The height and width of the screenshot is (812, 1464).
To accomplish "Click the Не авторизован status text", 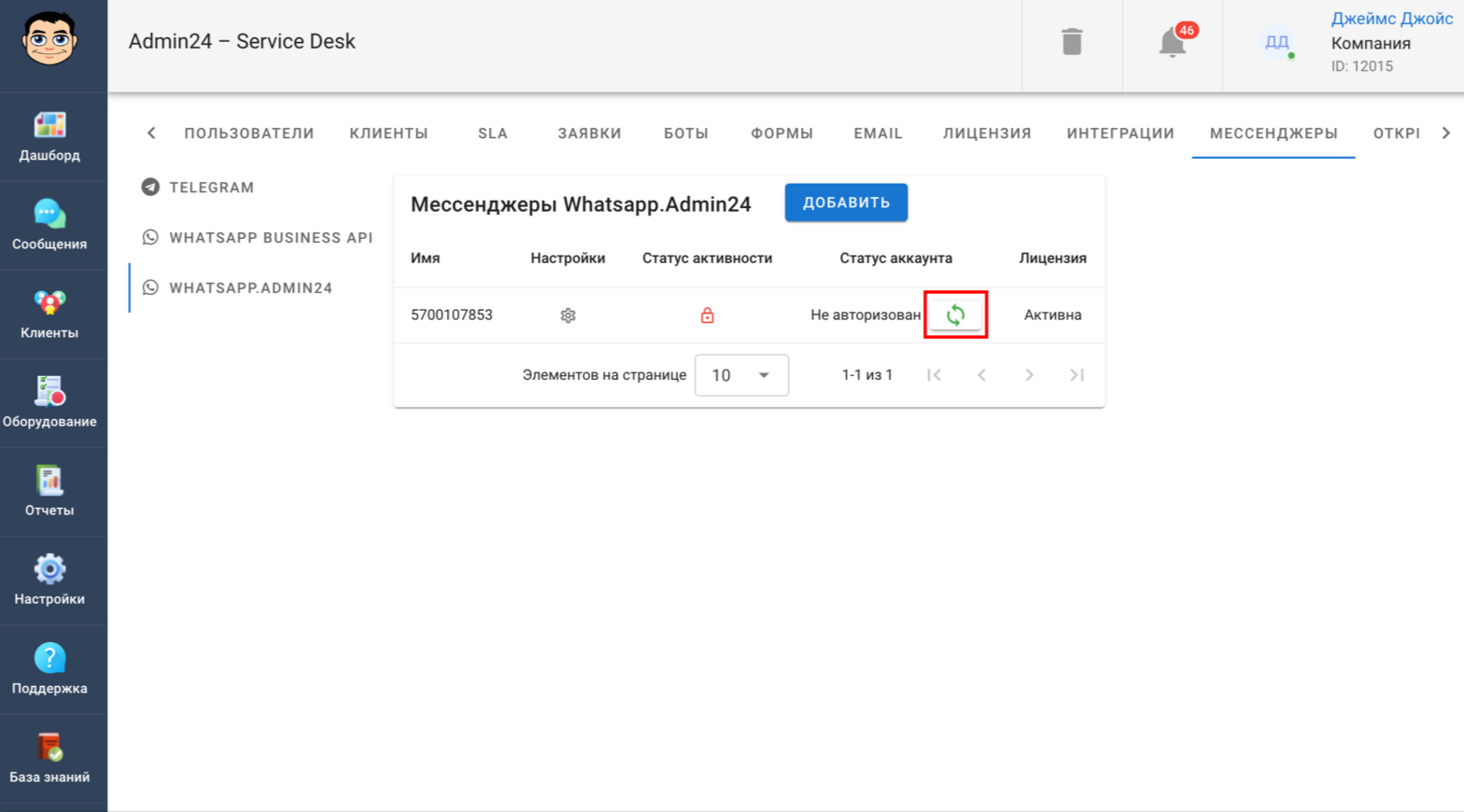I will tap(866, 315).
